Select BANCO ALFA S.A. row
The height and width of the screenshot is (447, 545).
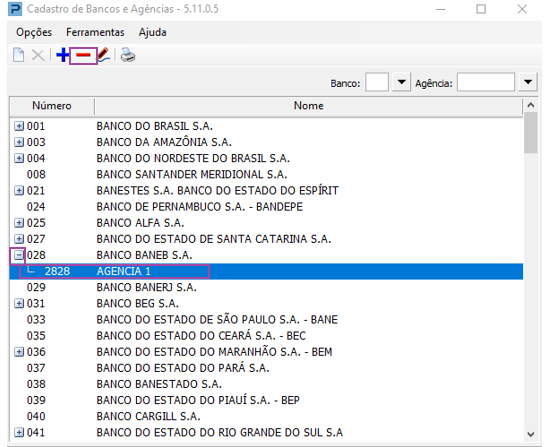tap(266, 223)
